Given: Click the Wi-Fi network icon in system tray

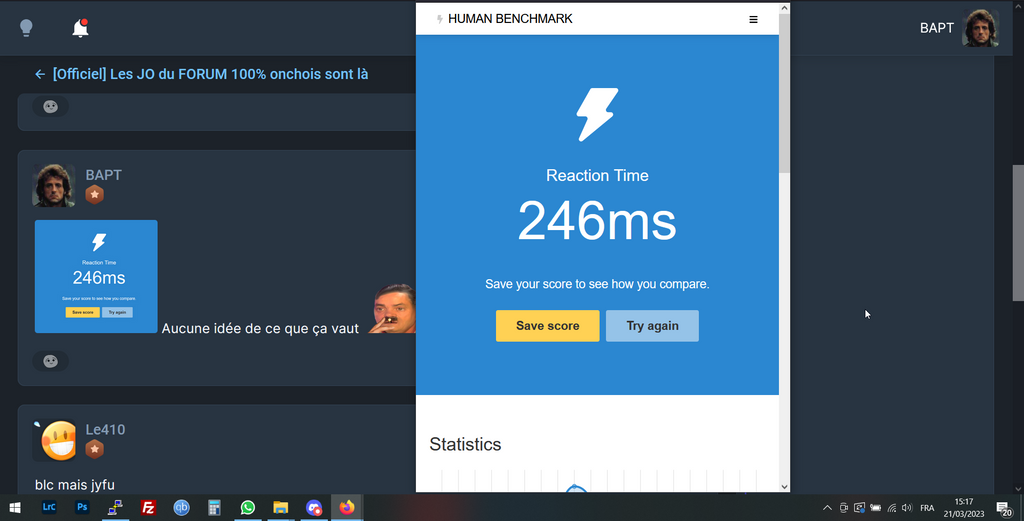Looking at the screenshot, I should pos(891,508).
